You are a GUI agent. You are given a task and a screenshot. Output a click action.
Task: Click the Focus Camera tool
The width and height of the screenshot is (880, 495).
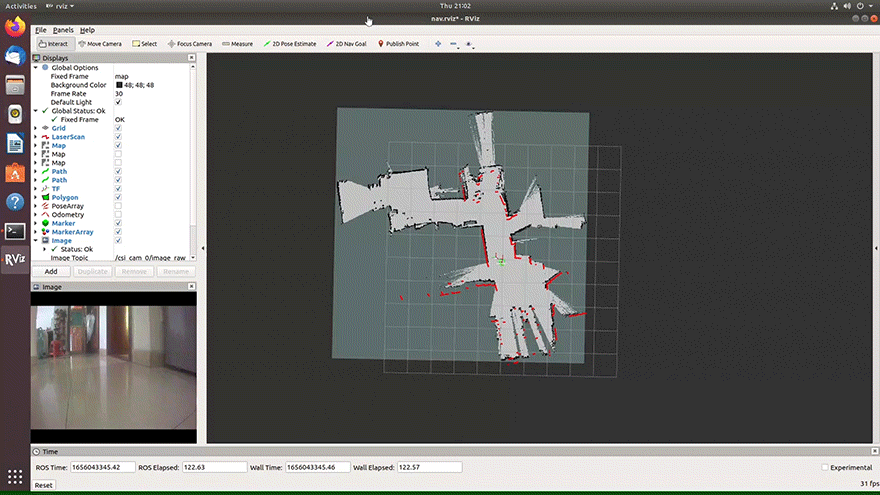[x=191, y=44]
